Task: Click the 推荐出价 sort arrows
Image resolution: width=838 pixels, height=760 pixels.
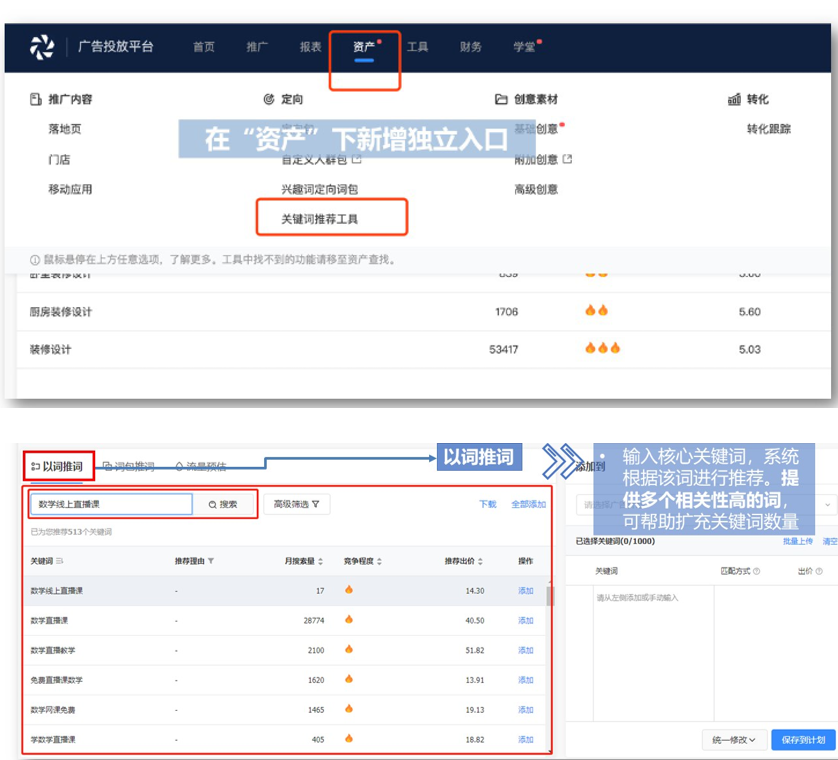Action: pos(480,561)
